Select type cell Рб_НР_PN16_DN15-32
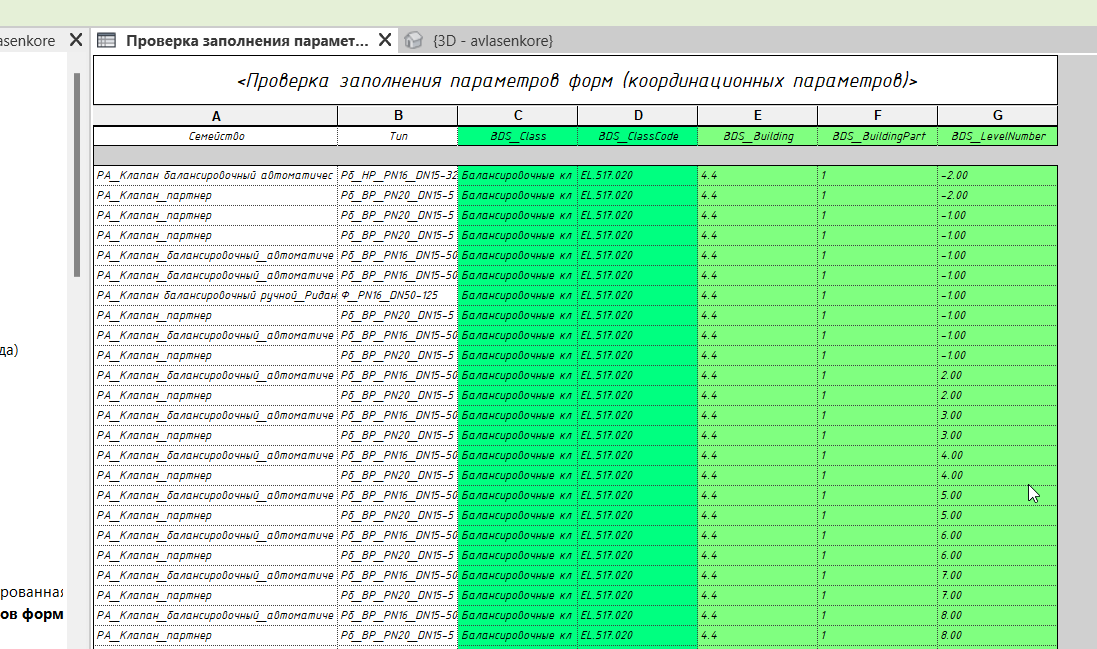This screenshot has height=649, width=1097. [x=397, y=176]
